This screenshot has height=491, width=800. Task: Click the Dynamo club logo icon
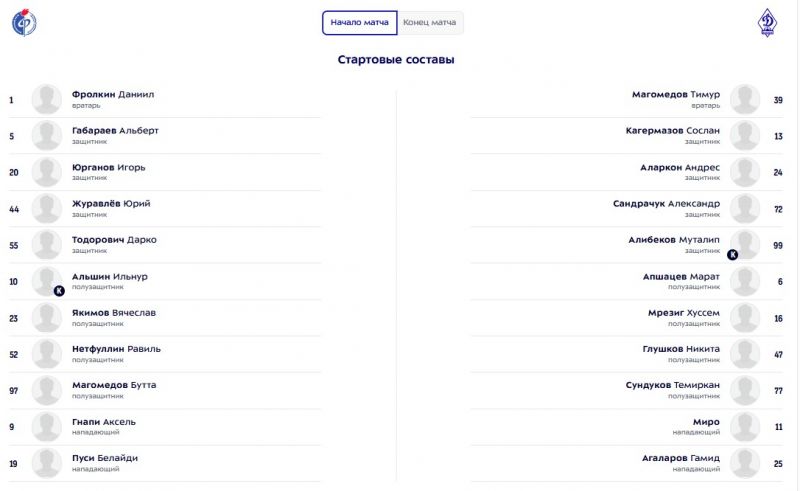click(x=767, y=23)
